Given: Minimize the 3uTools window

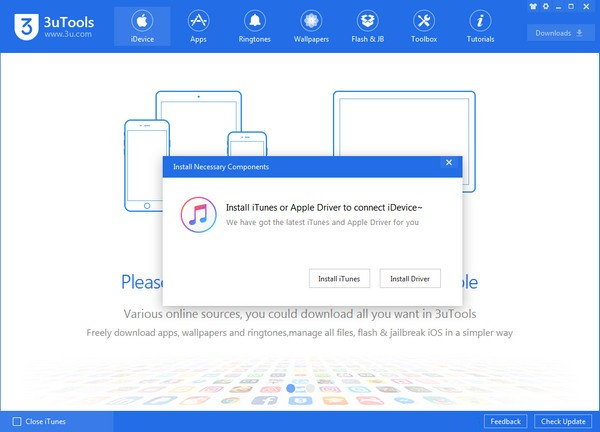Looking at the screenshot, I should point(558,7).
